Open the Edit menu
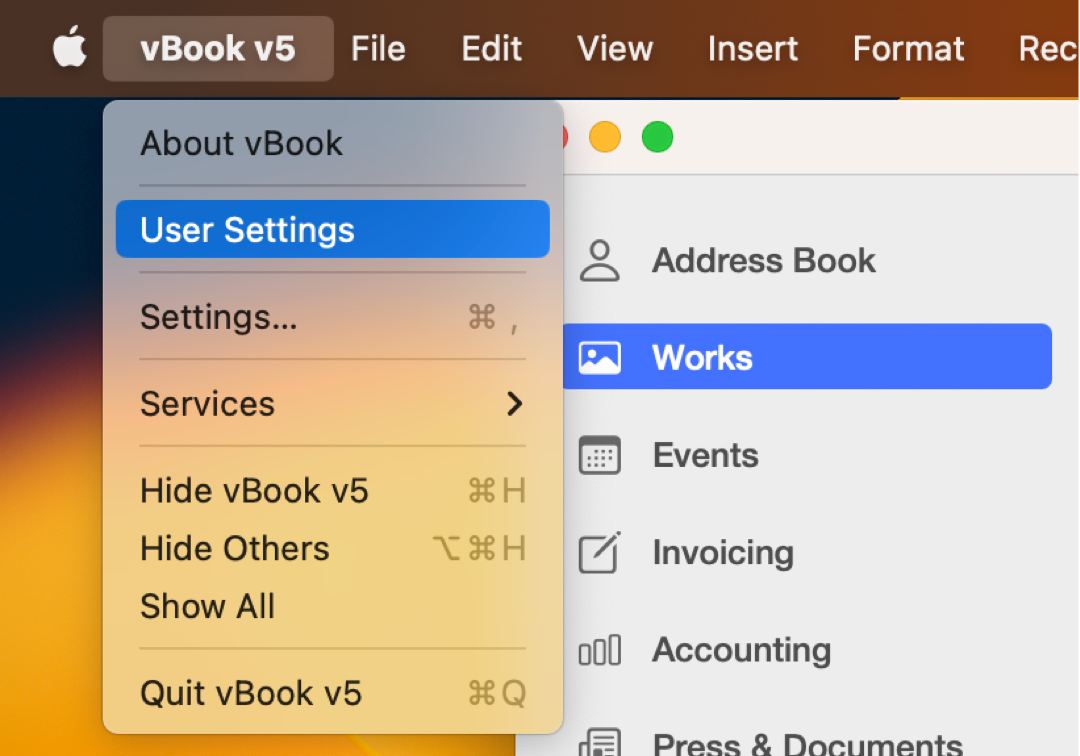 point(491,48)
